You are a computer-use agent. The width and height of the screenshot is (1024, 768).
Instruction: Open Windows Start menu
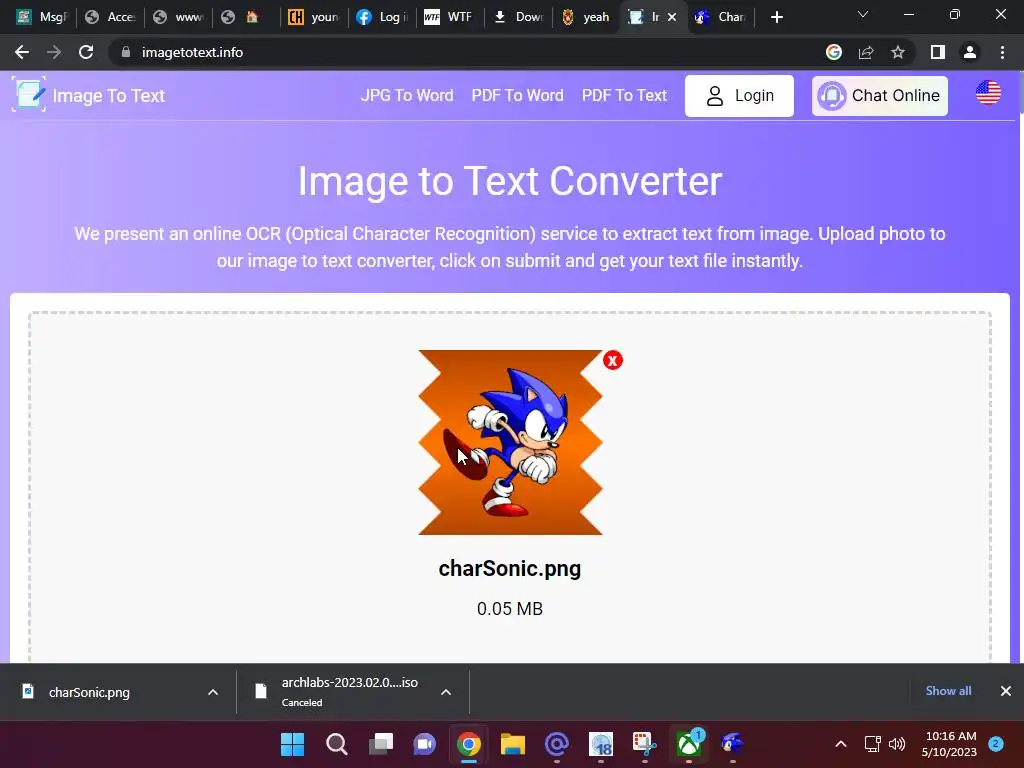[x=292, y=744]
